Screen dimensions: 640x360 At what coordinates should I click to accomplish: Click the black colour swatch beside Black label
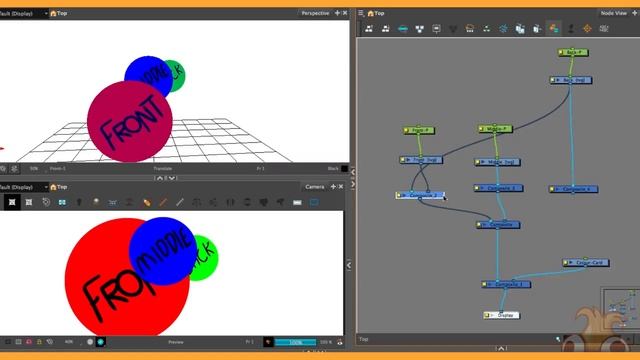344,169
